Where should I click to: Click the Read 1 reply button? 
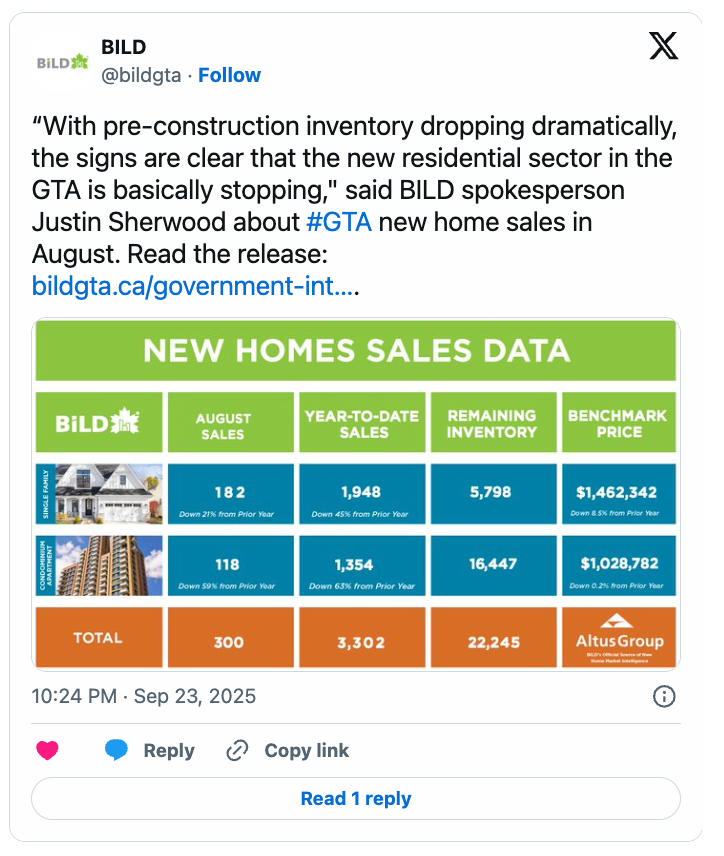(356, 799)
